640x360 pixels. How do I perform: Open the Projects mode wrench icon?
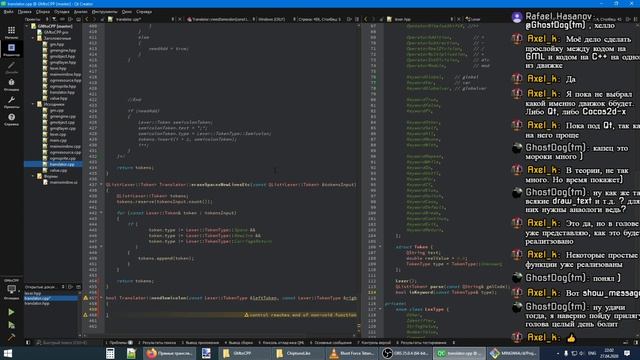point(11,100)
